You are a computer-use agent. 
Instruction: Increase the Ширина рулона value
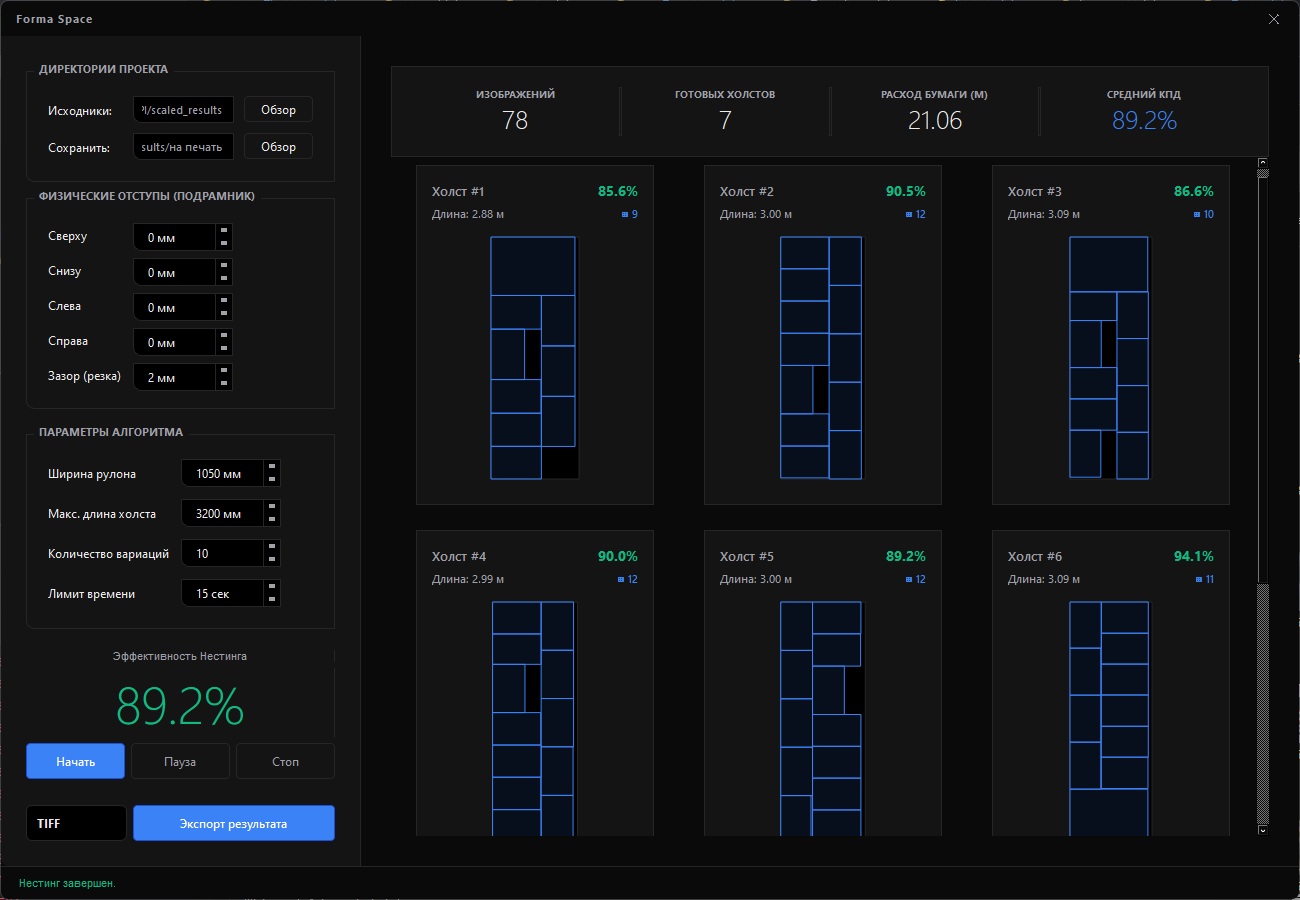click(272, 467)
